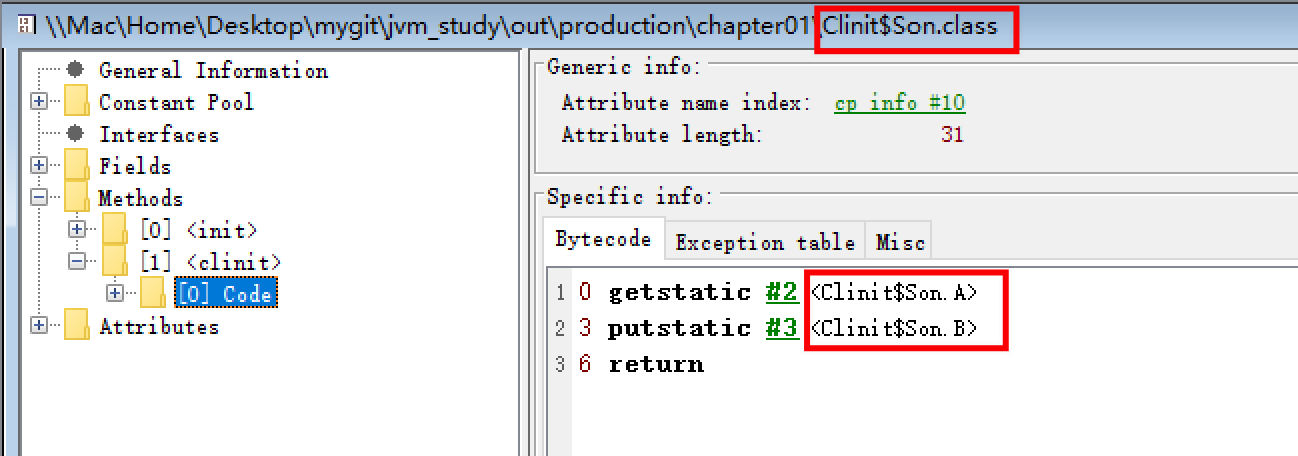The width and height of the screenshot is (1298, 456).
Task: Expand the Constant Pool node
Action: [39, 102]
